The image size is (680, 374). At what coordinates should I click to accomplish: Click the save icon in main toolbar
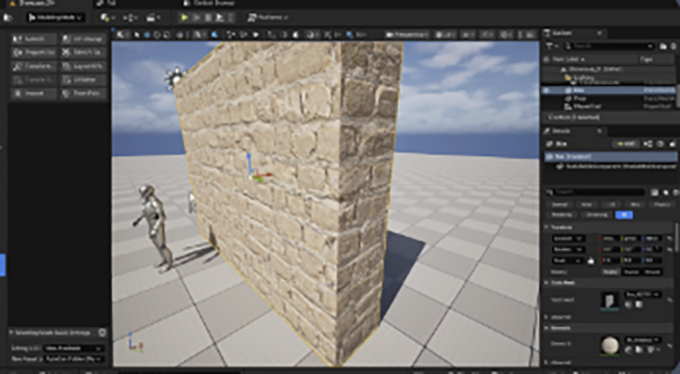point(8,17)
